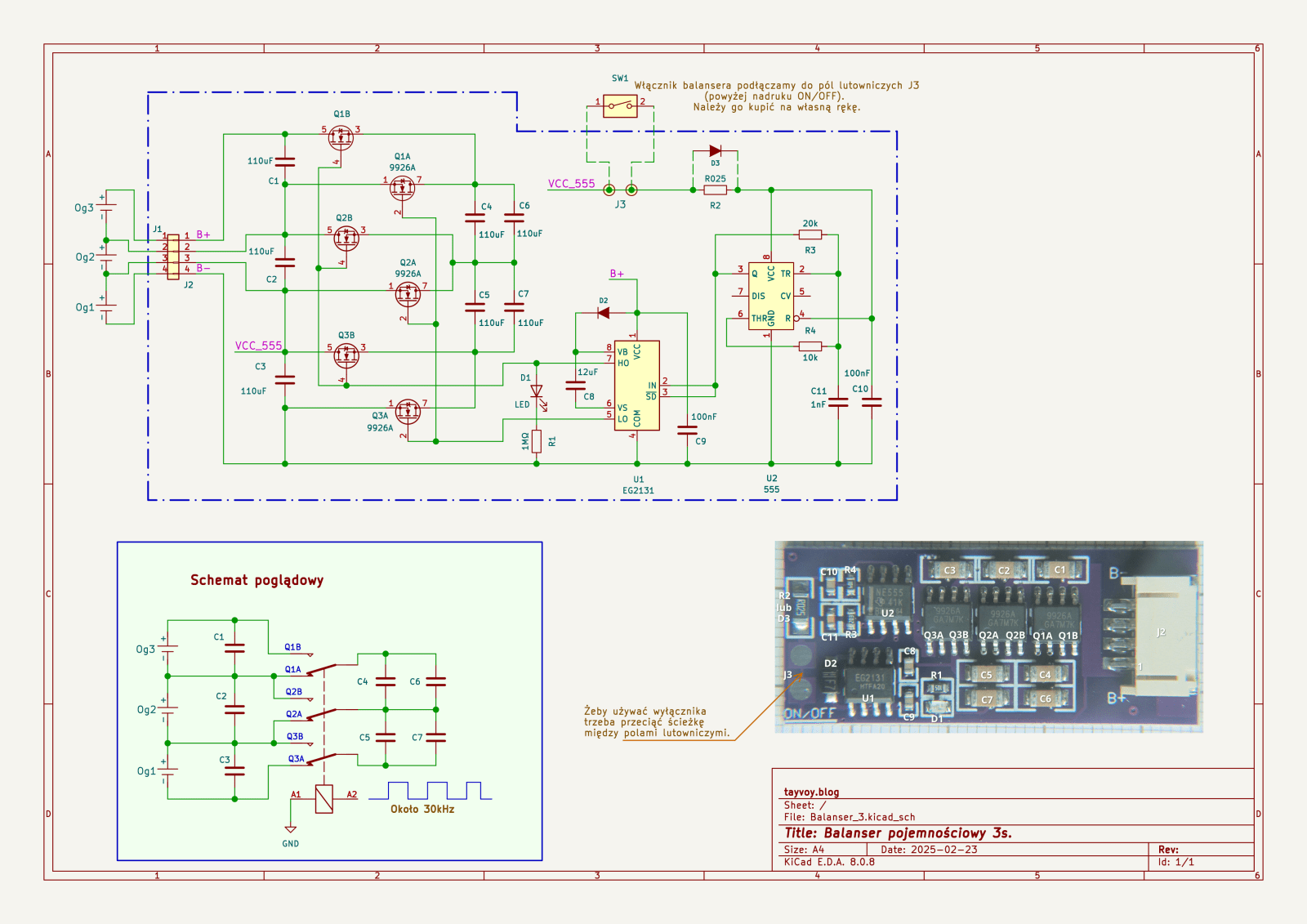Select the J1 four-pin connector symbol

[x=173, y=257]
